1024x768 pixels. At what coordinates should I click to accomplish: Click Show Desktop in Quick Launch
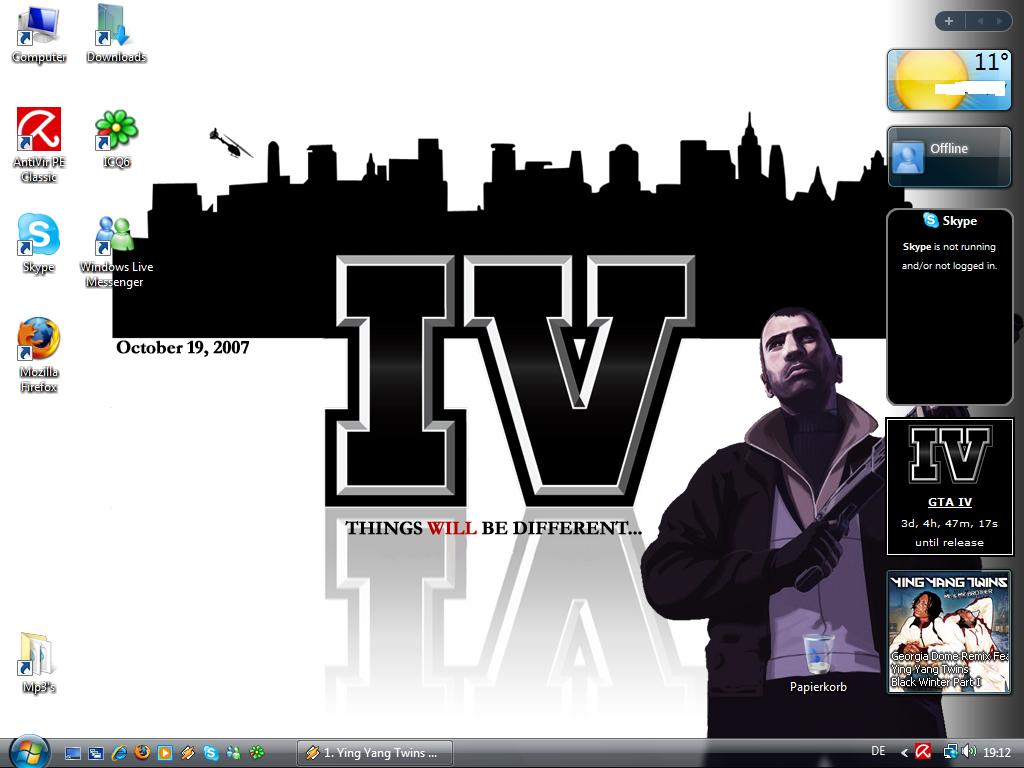pos(72,753)
